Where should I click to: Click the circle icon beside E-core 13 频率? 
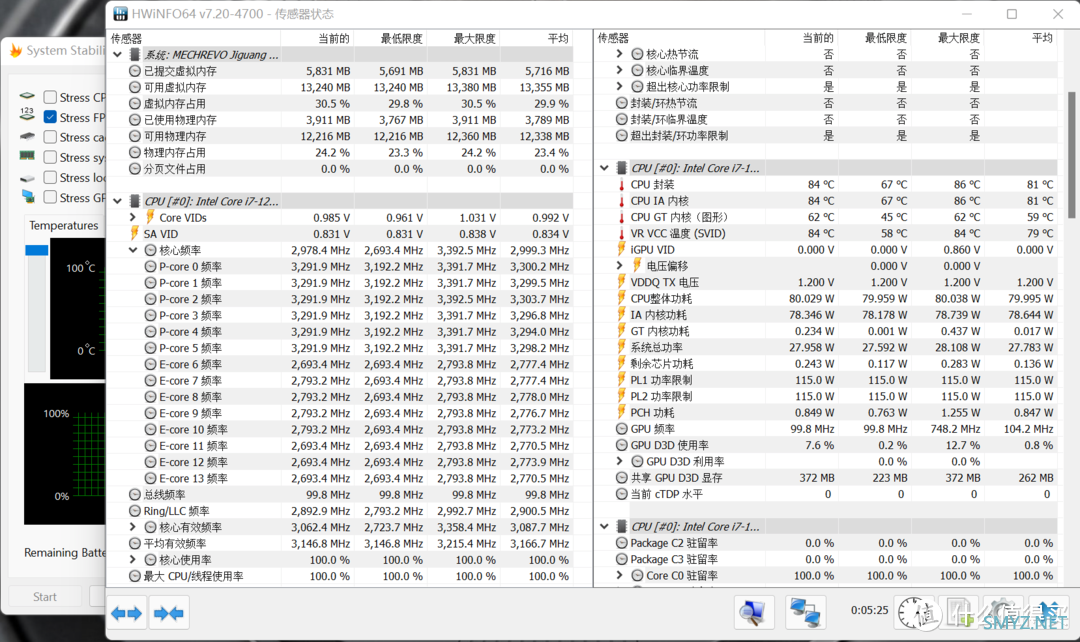[150, 478]
